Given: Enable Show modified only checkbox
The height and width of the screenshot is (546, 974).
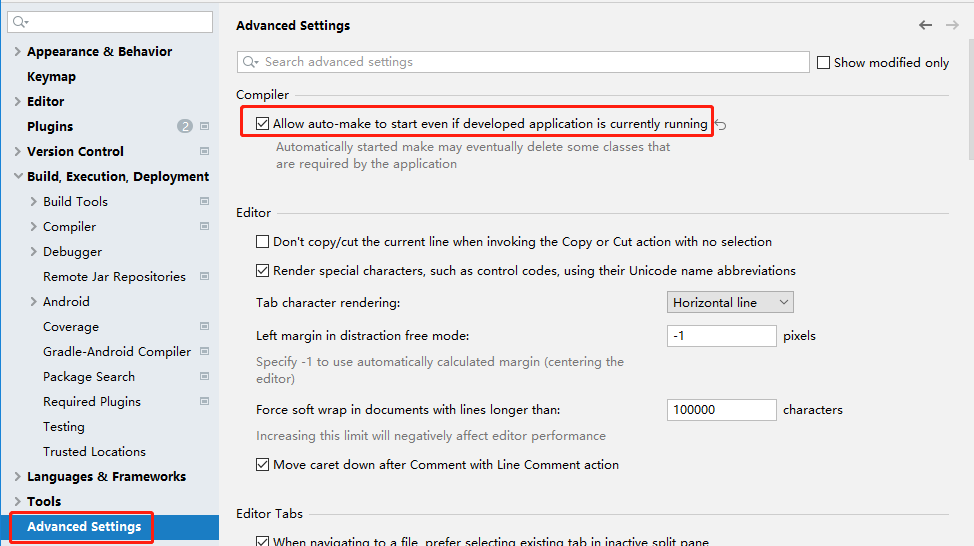Looking at the screenshot, I should (823, 63).
